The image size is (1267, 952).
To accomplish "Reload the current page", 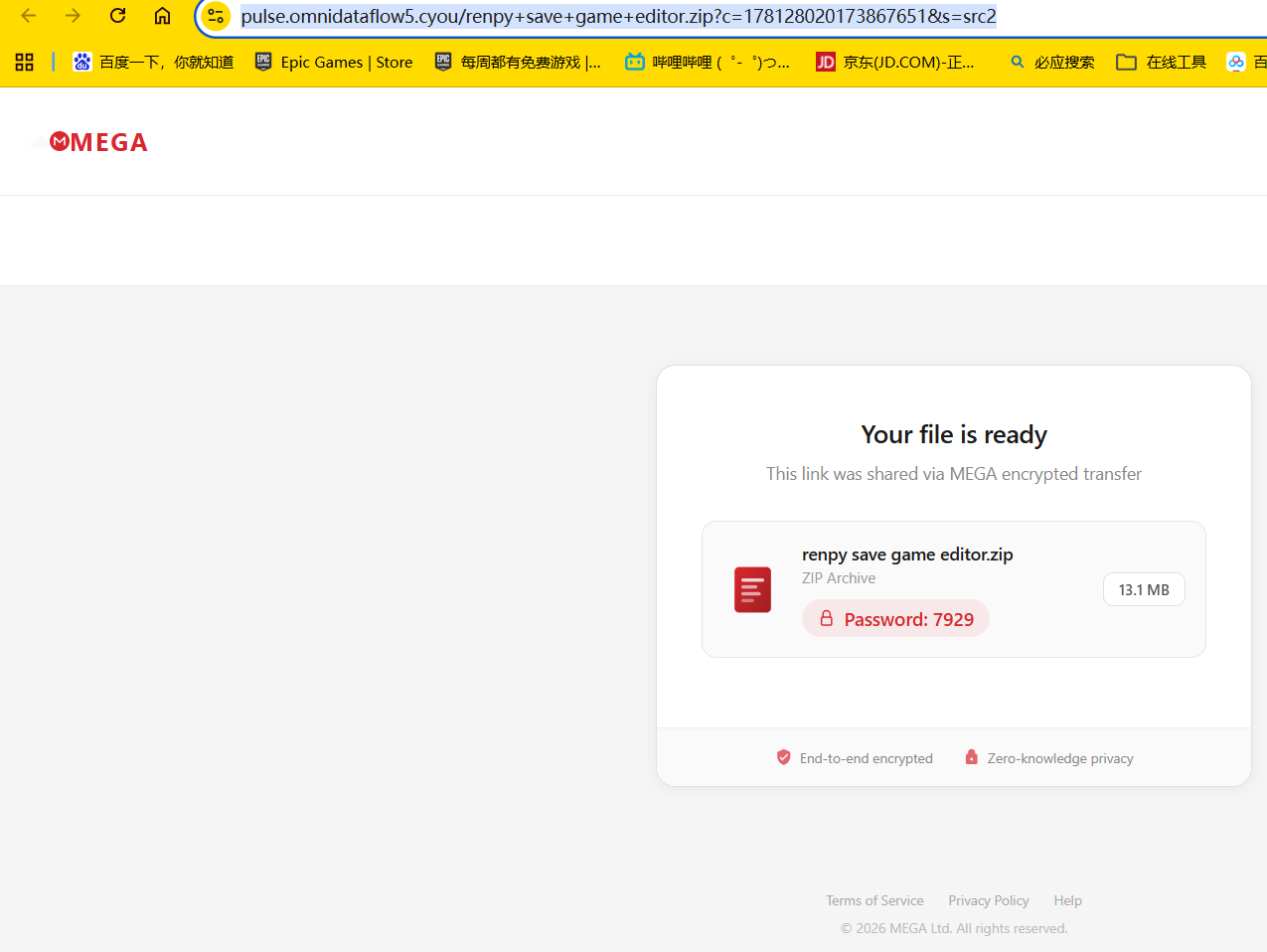I will [117, 16].
